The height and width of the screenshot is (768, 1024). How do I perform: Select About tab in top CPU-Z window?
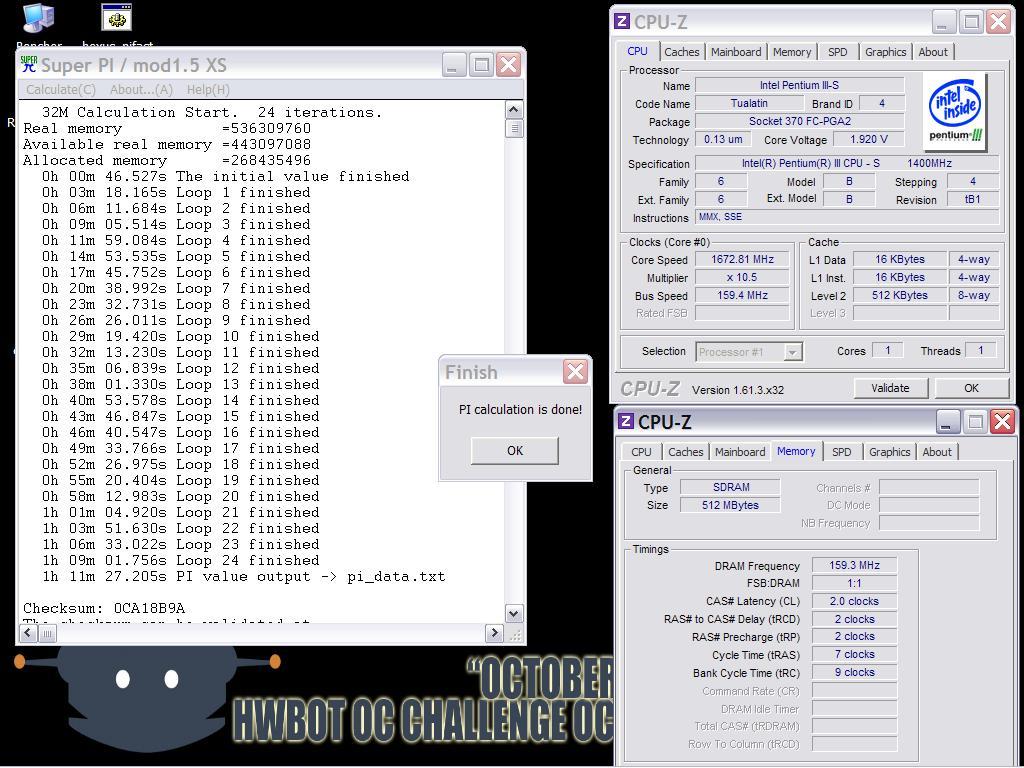pyautogui.click(x=933, y=52)
